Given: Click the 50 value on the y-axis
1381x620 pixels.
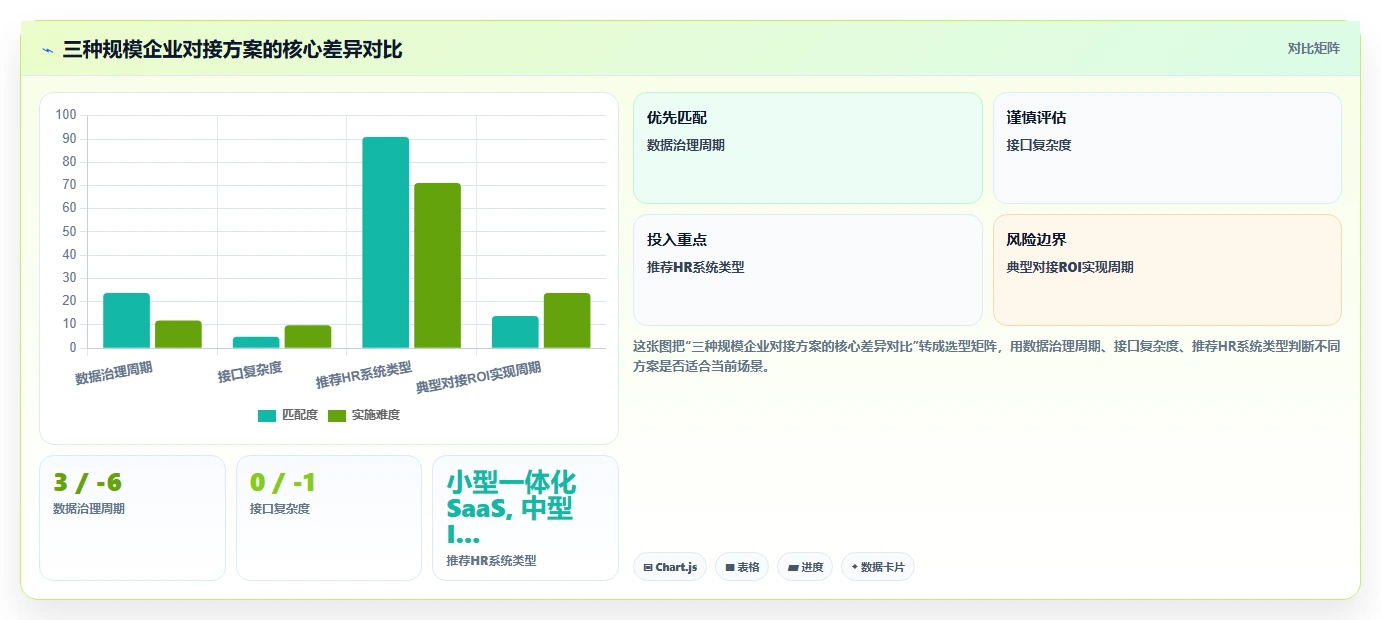Looking at the screenshot, I should click(69, 231).
